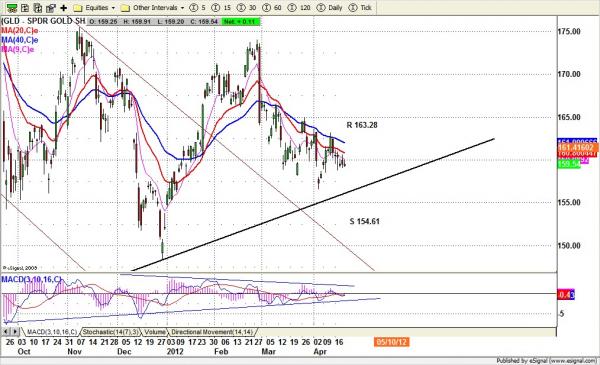Switch to the 5-minute interval
This screenshot has height=365, width=600.
point(198,7)
